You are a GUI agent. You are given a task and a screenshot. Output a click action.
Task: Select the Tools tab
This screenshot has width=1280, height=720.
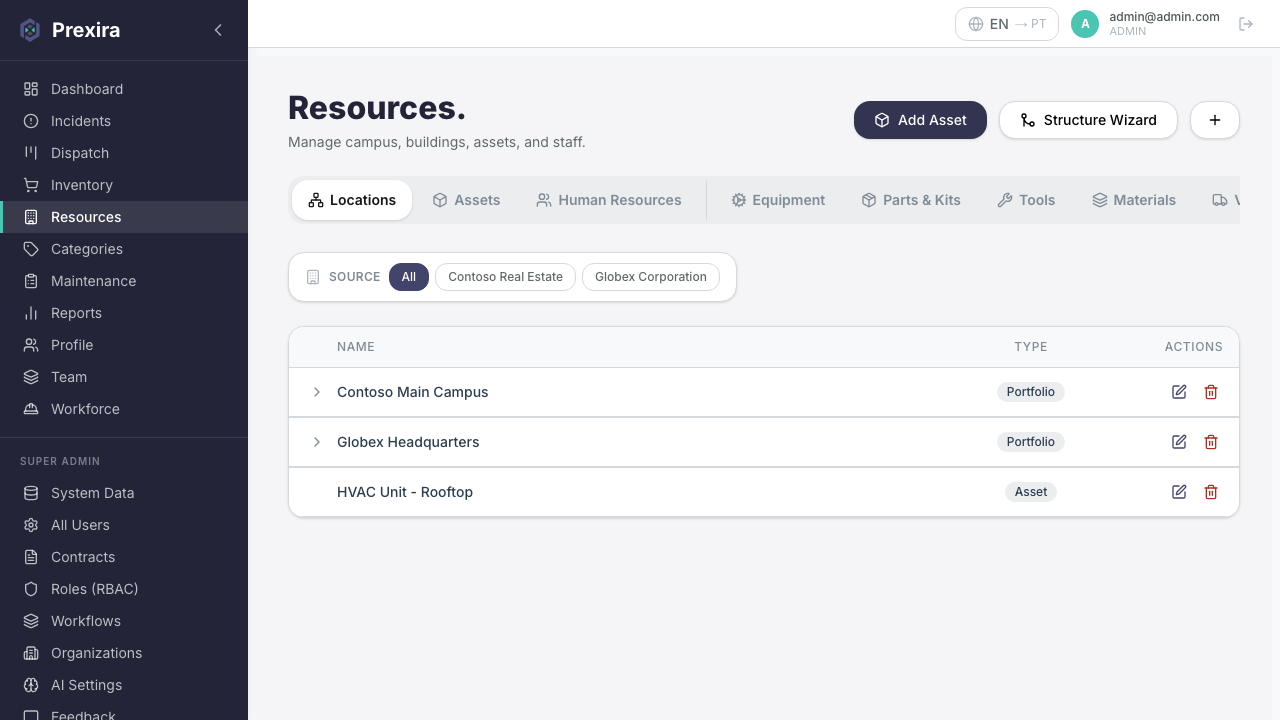coord(1026,200)
